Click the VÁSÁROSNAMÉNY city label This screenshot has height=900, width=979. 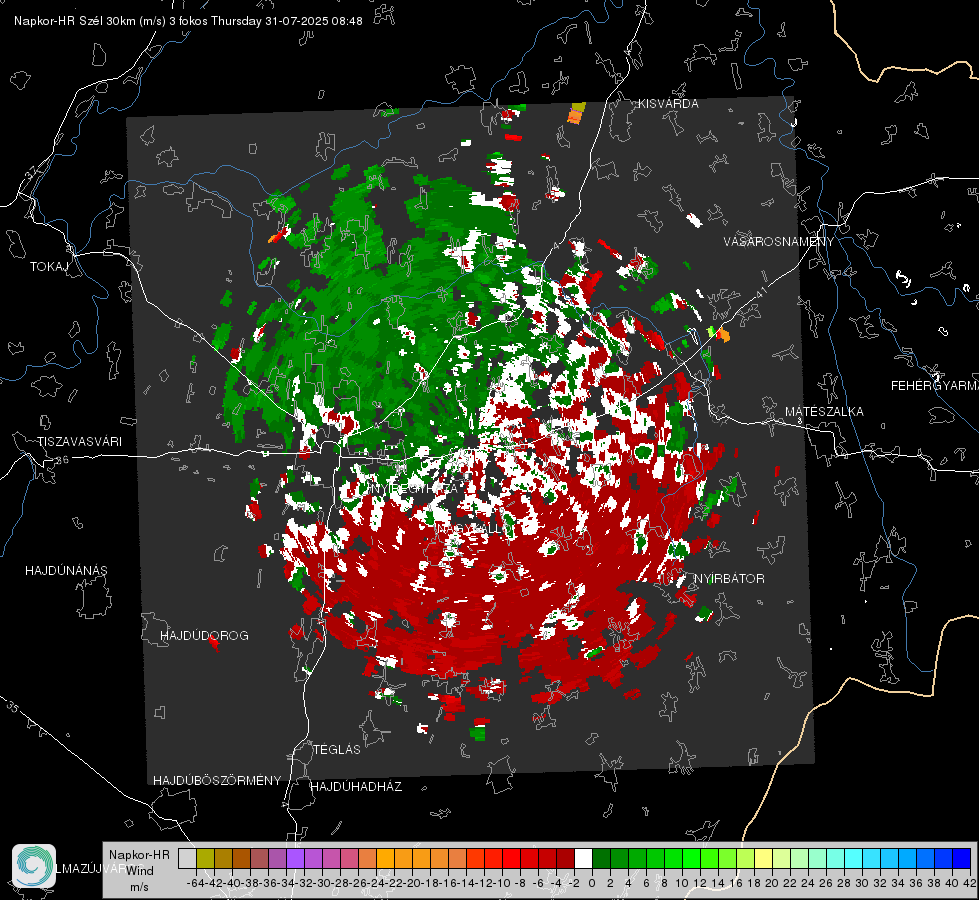(x=779, y=242)
